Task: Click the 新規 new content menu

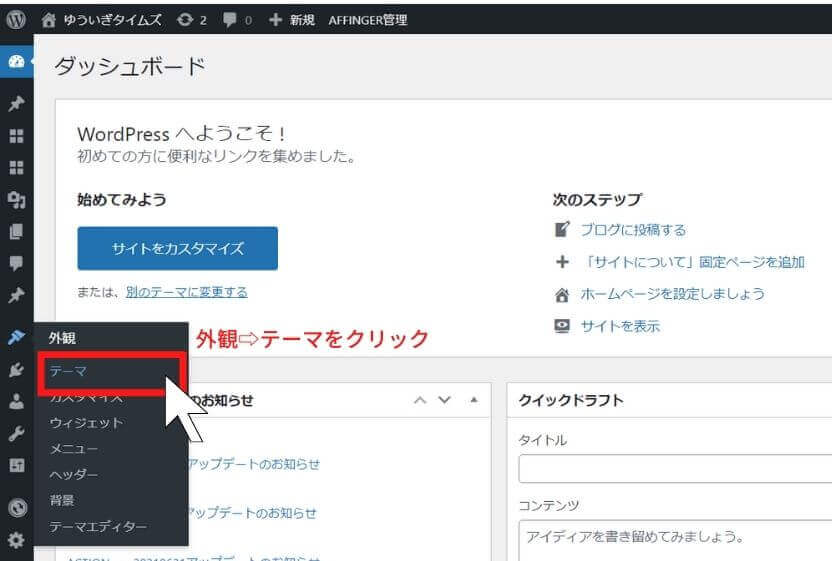Action: point(292,20)
